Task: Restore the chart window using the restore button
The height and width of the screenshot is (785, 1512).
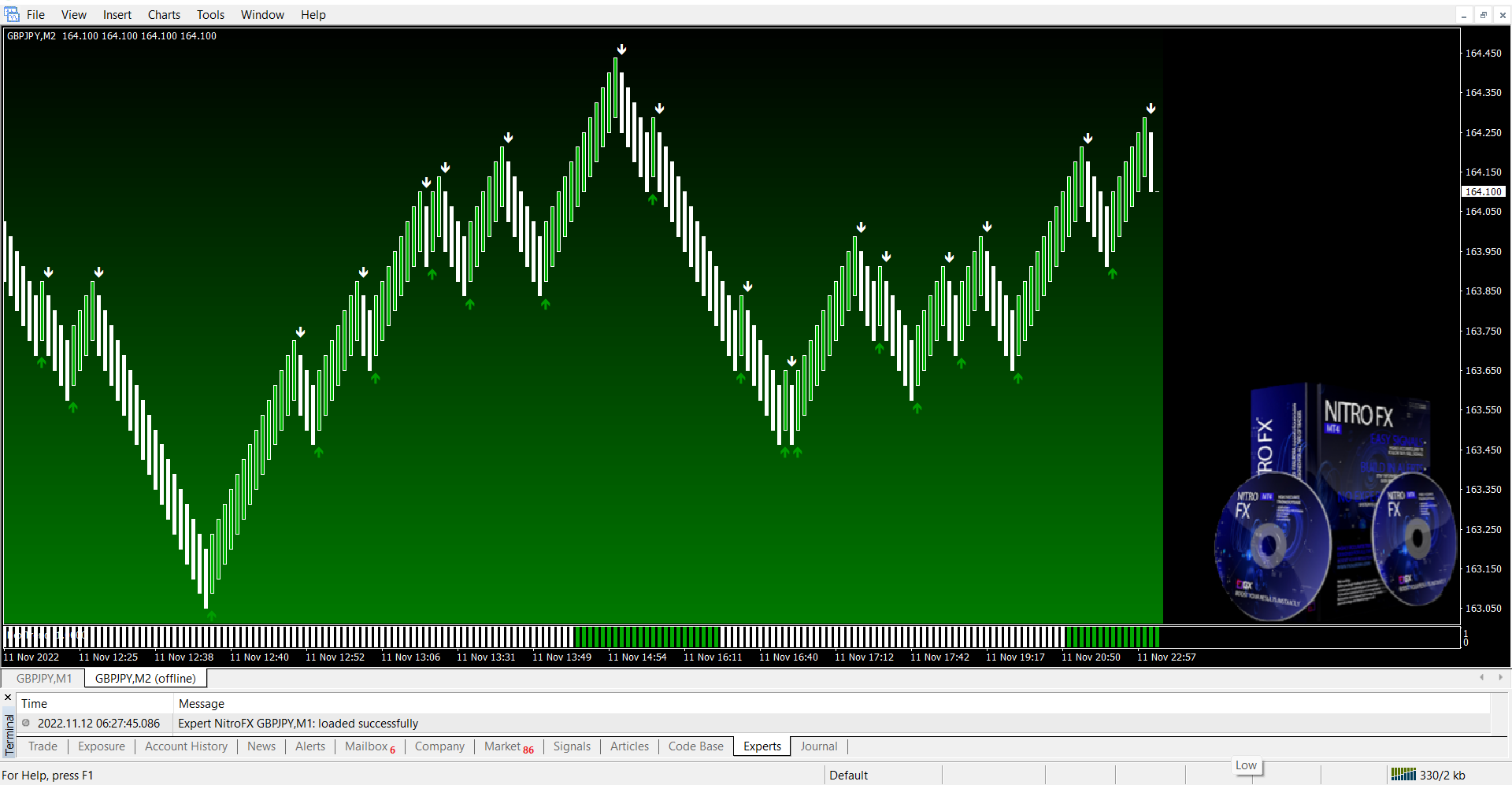Action: (x=1483, y=15)
